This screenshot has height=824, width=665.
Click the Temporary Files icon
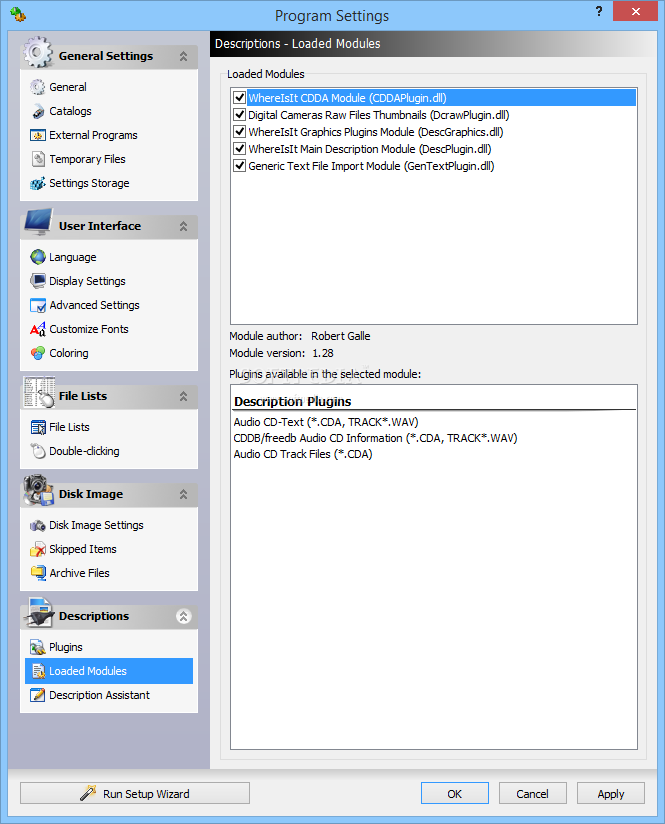37,159
